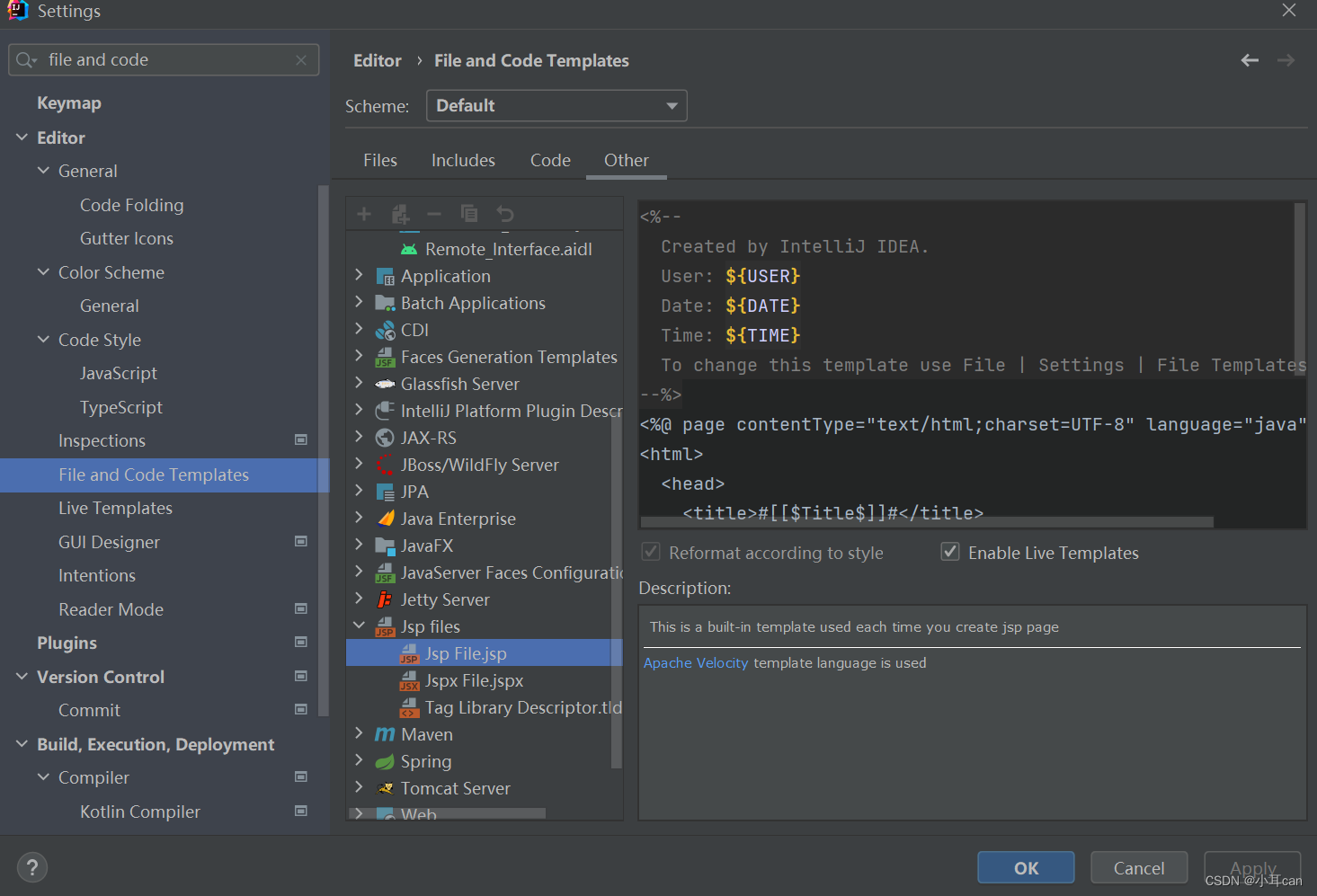Toggle the Enable Live Templates checkbox

tap(950, 552)
